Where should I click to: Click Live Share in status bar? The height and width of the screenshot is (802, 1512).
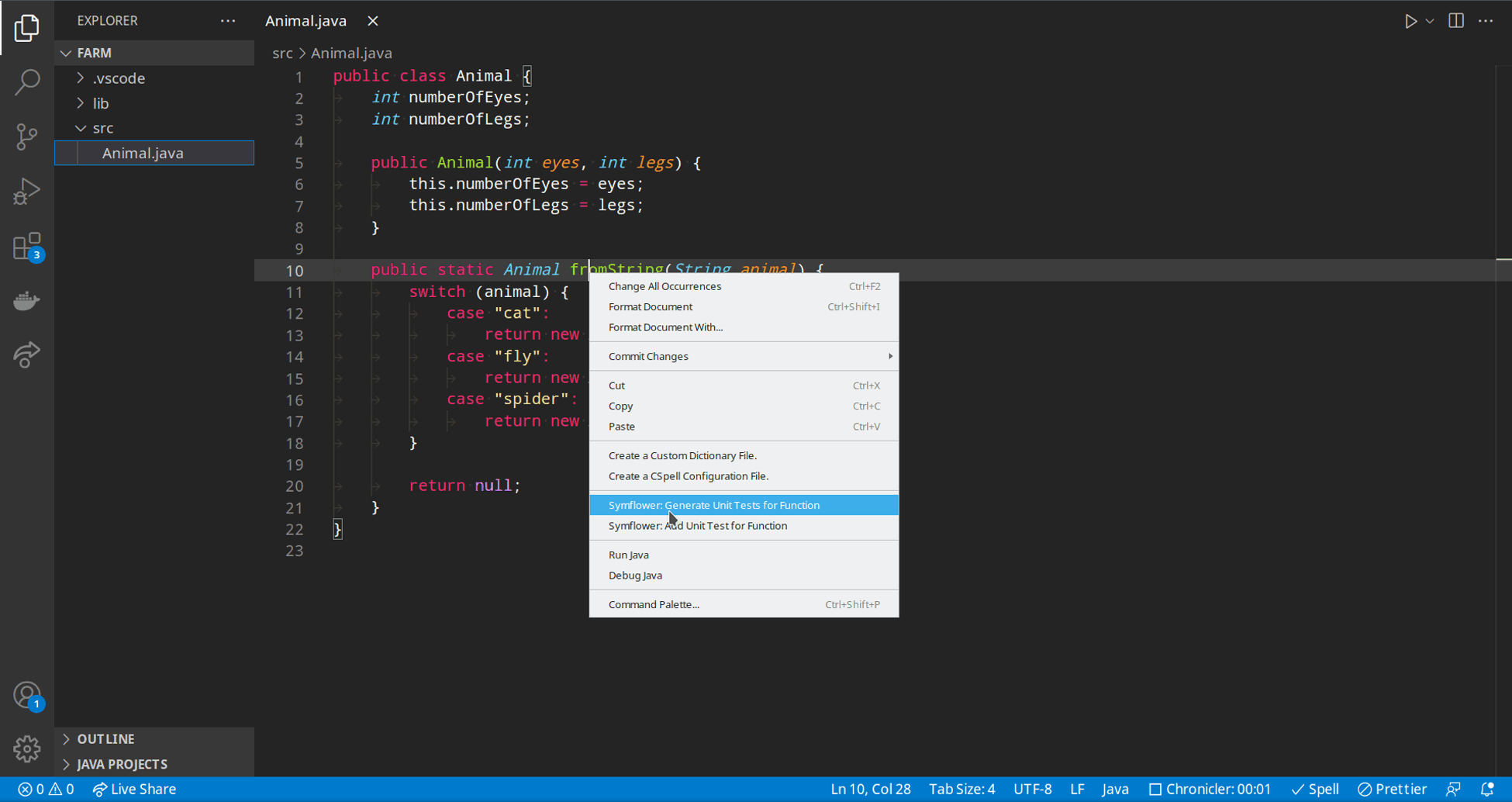134,789
